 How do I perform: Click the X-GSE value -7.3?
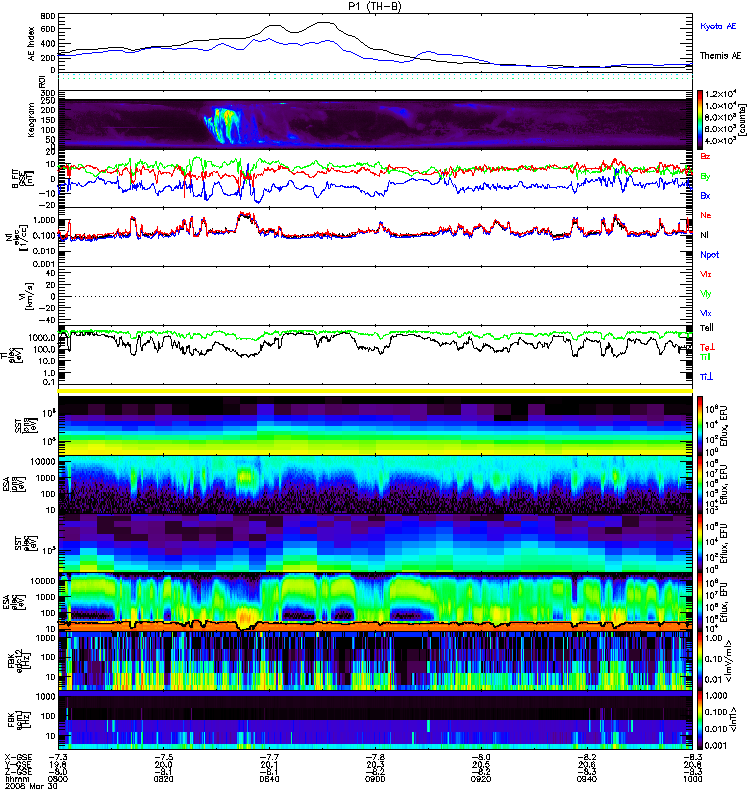click(x=58, y=757)
